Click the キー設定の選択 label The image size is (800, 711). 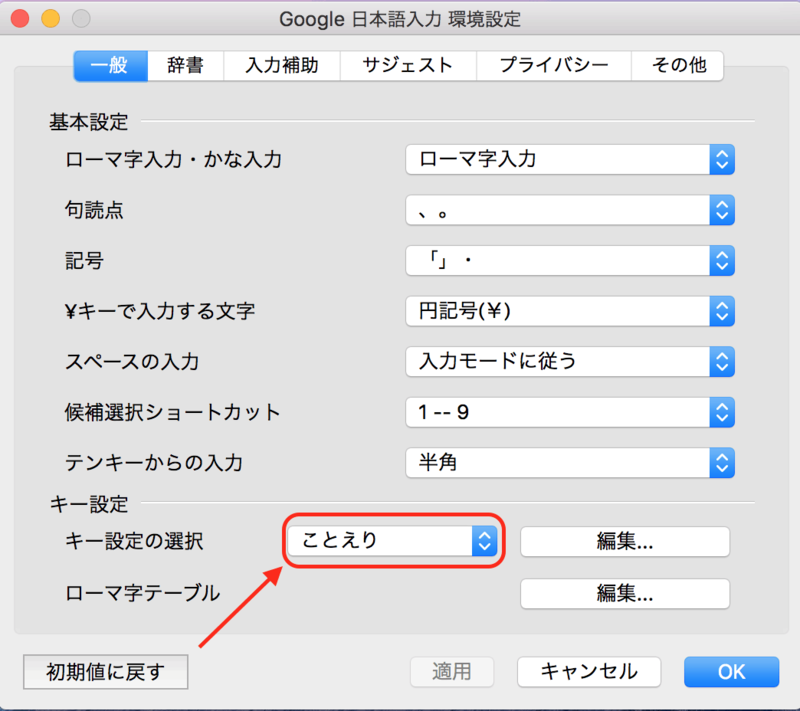pos(134,541)
